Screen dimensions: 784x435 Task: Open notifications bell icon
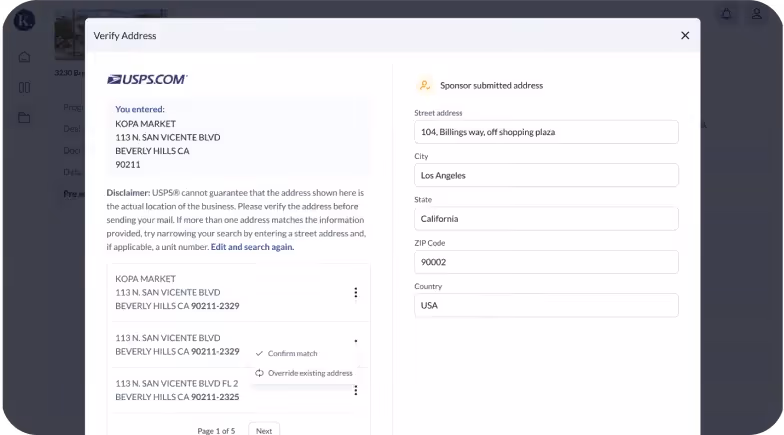tap(726, 14)
